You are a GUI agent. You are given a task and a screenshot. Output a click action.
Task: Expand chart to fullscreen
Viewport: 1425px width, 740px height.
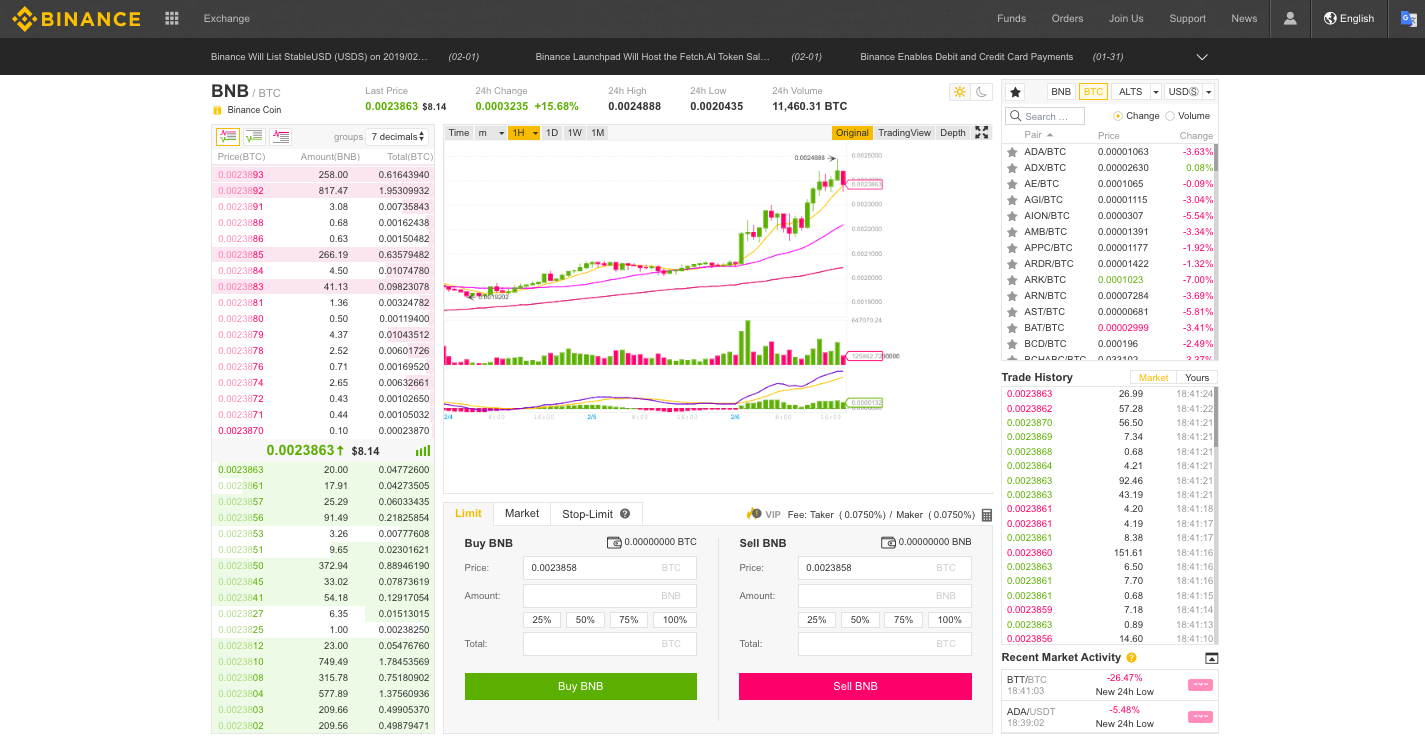pos(982,132)
